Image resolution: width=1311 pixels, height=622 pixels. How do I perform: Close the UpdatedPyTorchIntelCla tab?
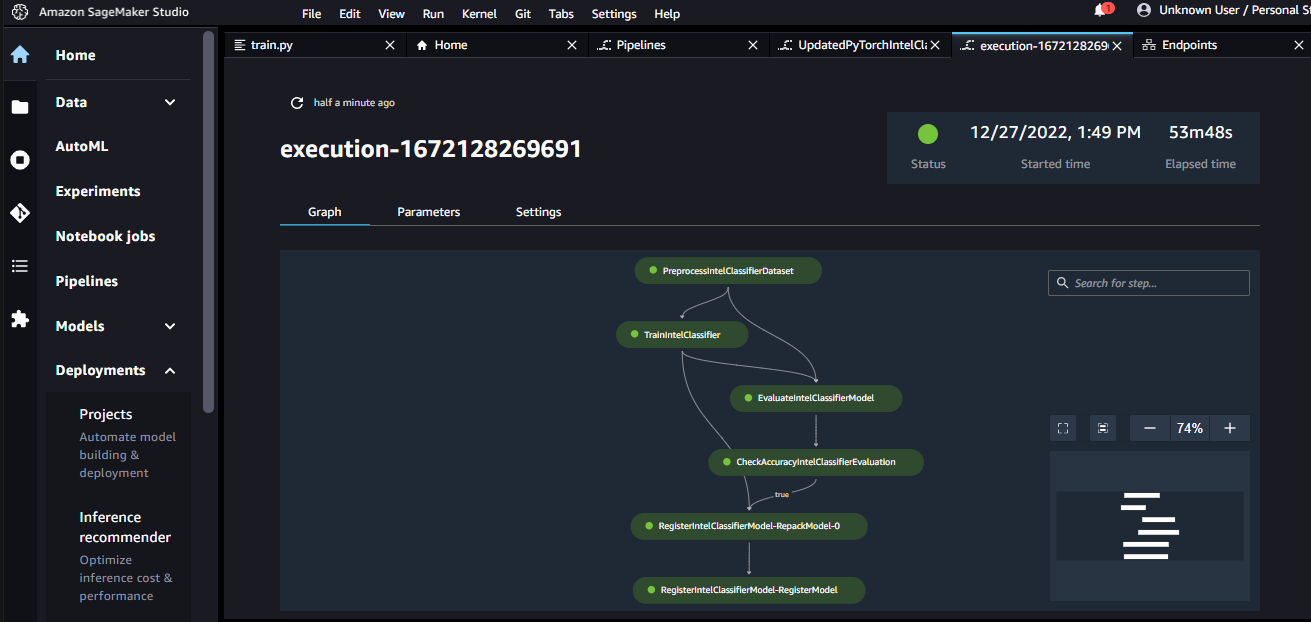tap(935, 45)
